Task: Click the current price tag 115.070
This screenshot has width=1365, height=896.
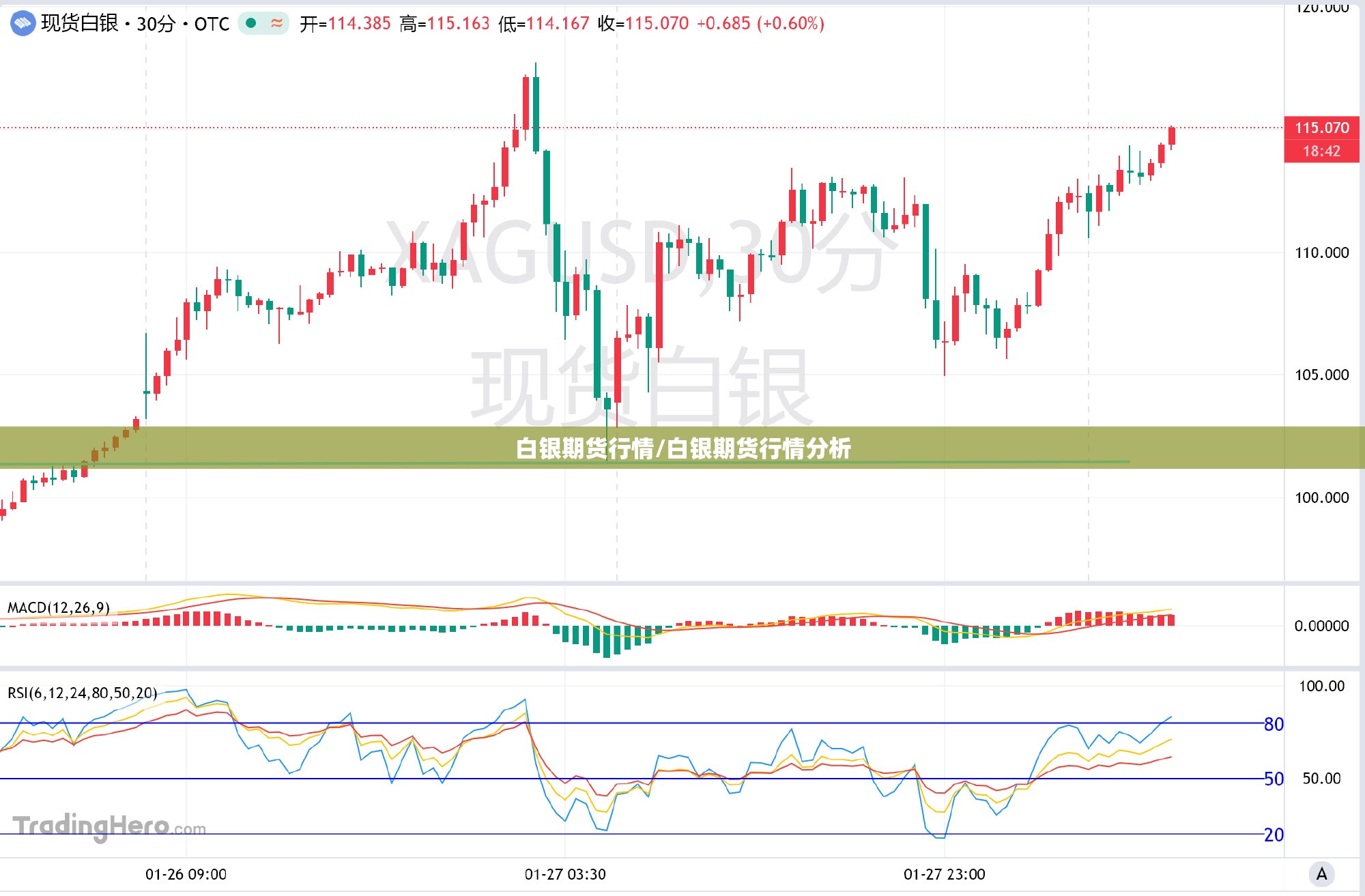Action: click(1321, 128)
